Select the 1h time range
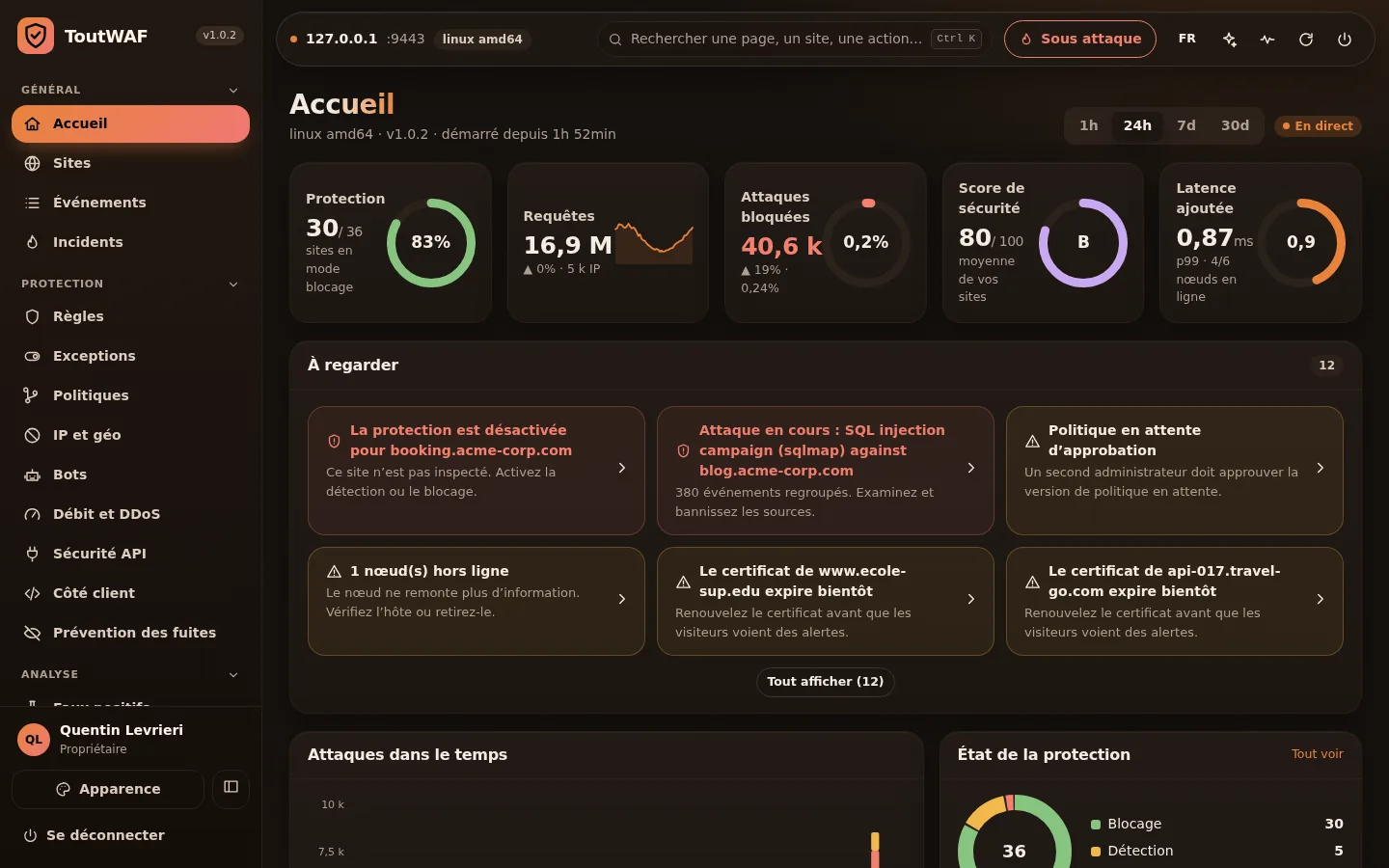 [x=1089, y=125]
